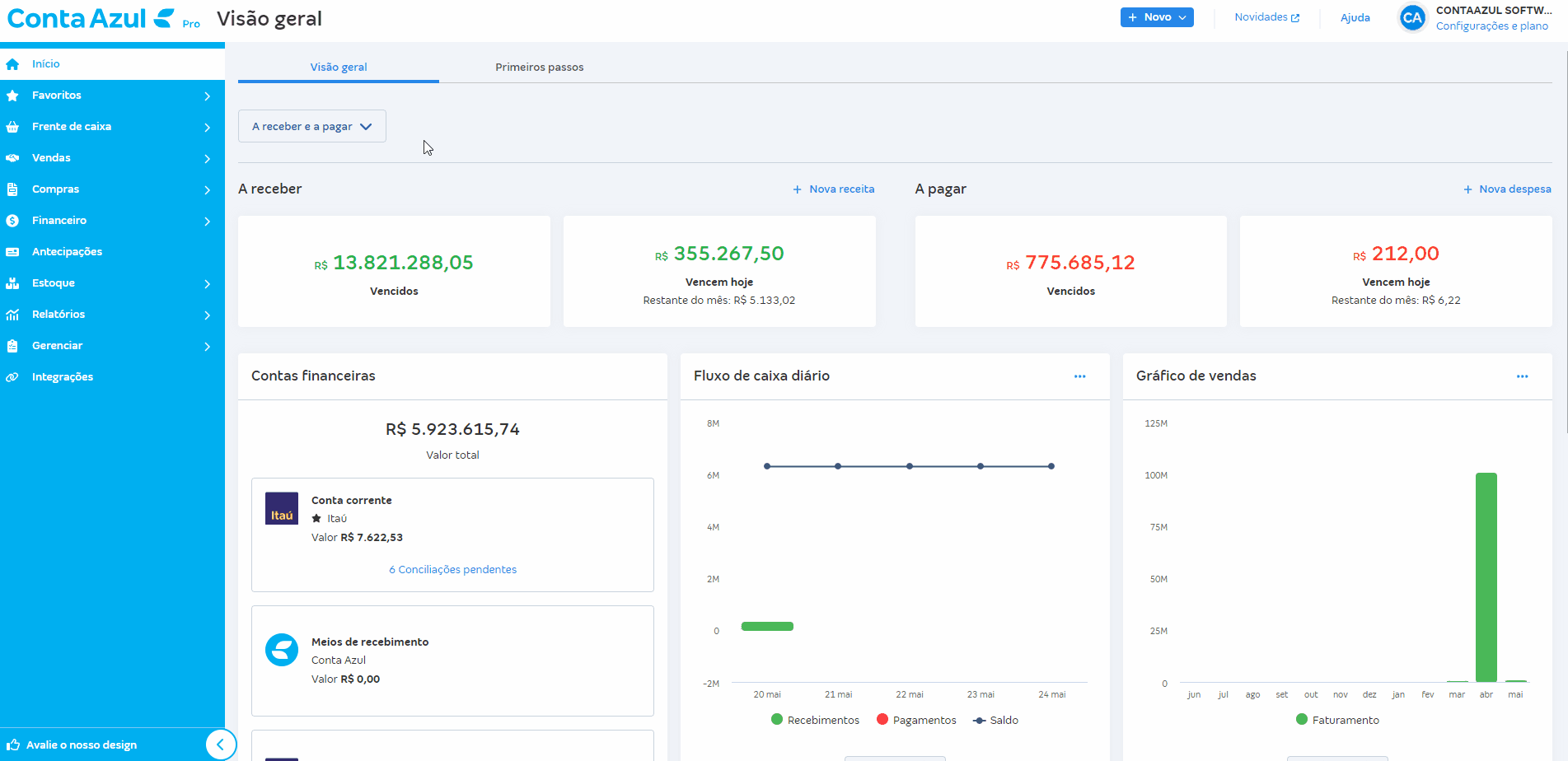
Task: Toggle the Recebimentos legend entry
Action: click(815, 720)
